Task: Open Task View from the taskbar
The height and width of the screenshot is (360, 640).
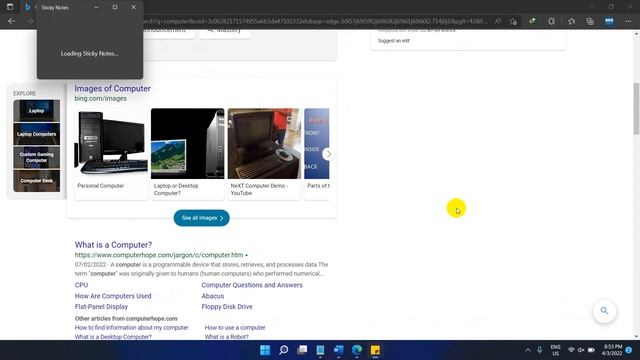Action: [302, 350]
